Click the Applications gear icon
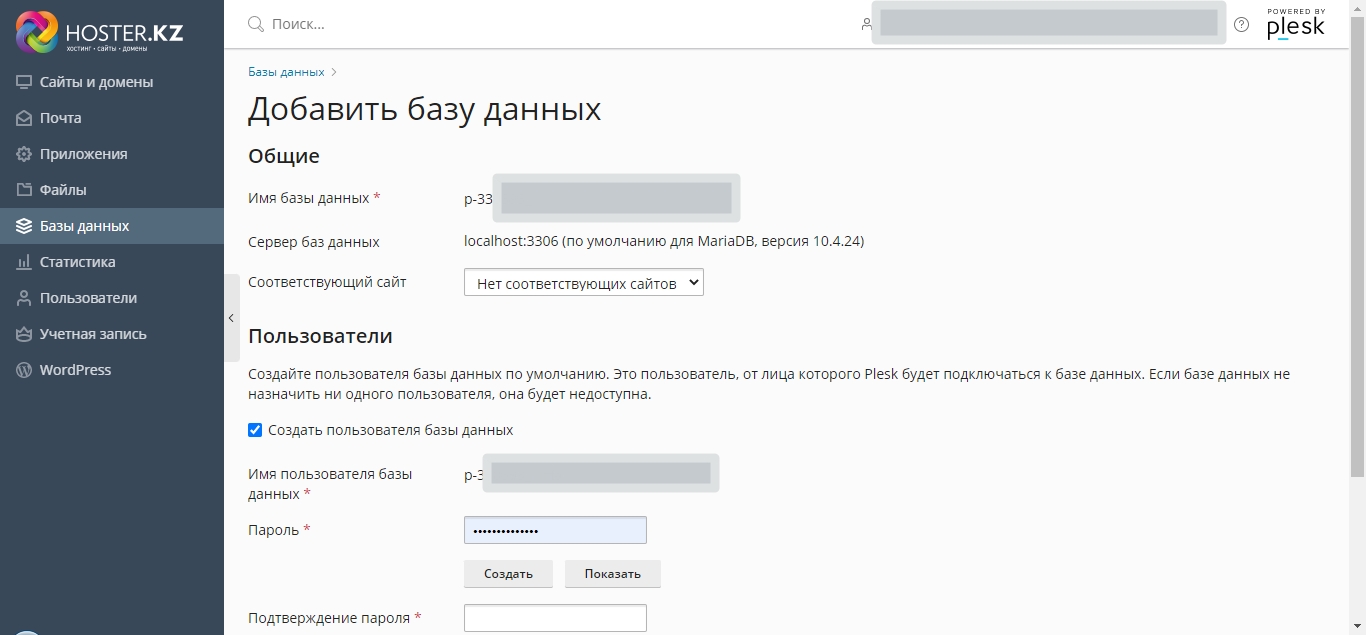 coord(24,154)
